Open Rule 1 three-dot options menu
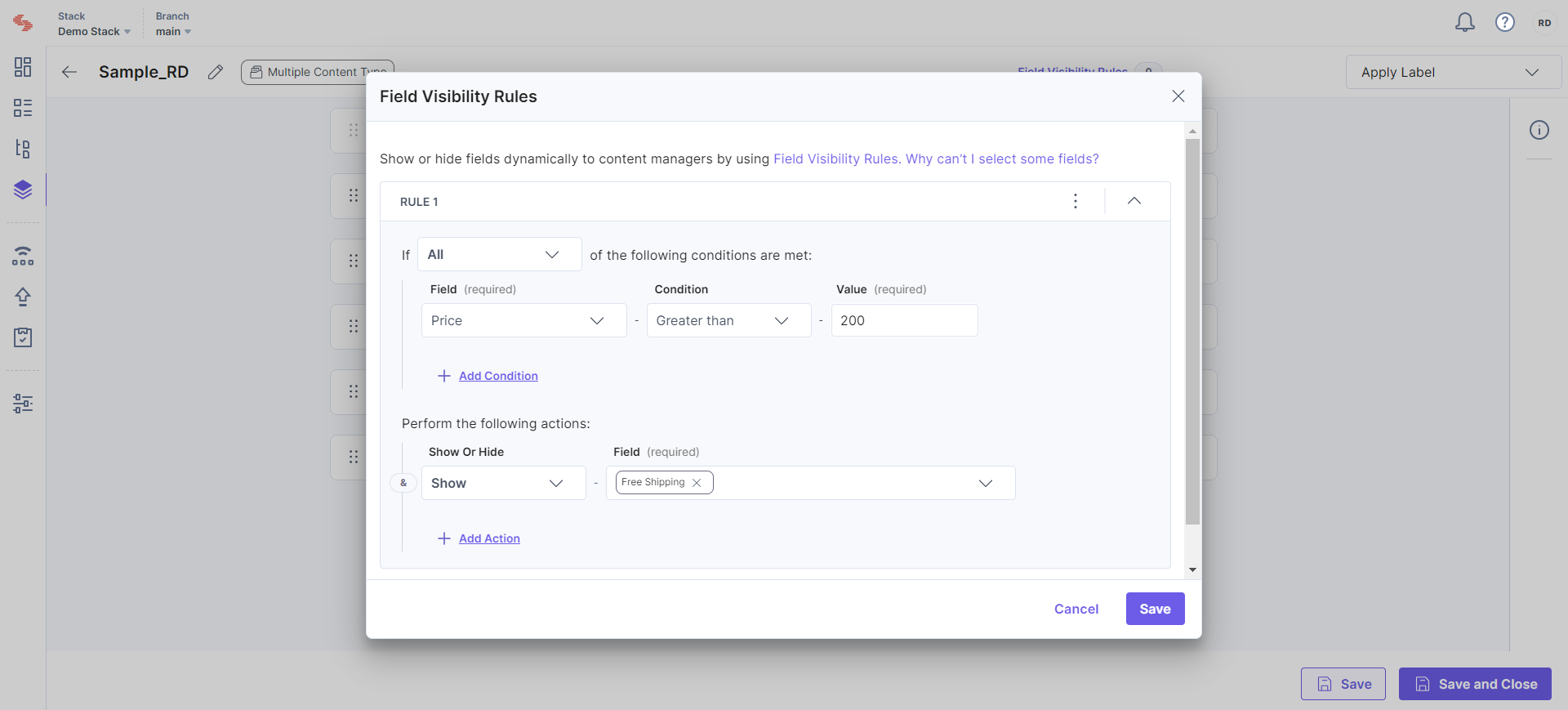The height and width of the screenshot is (710, 1568). 1076,201
